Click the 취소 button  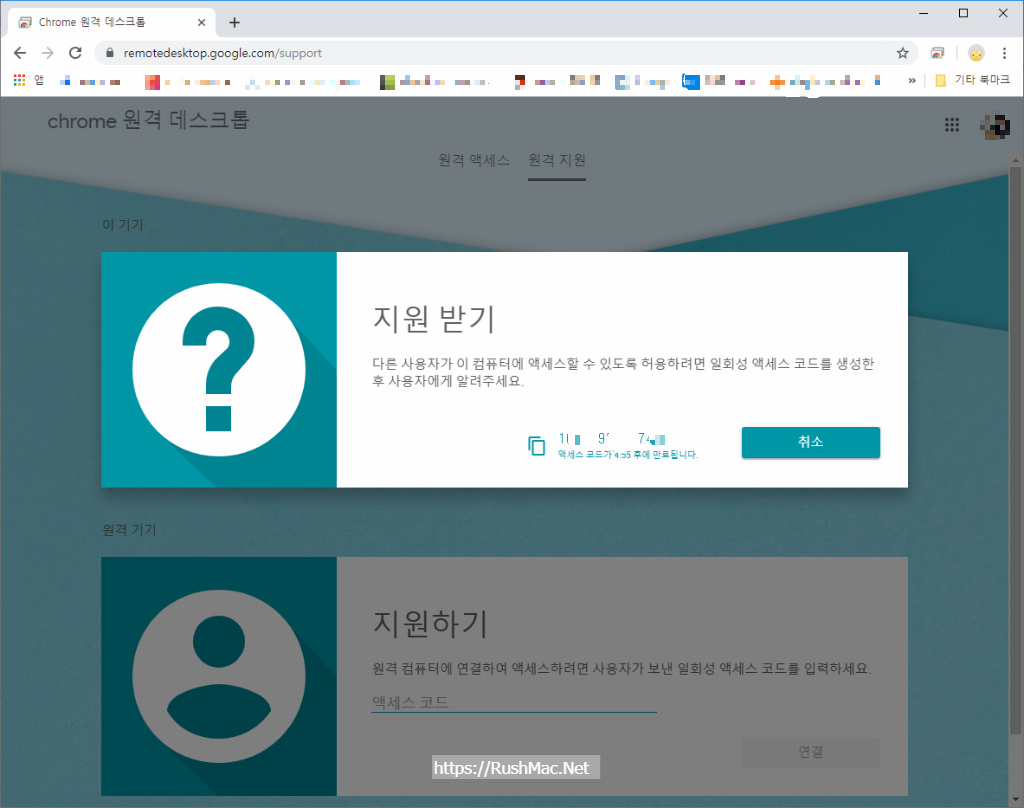[x=810, y=442]
